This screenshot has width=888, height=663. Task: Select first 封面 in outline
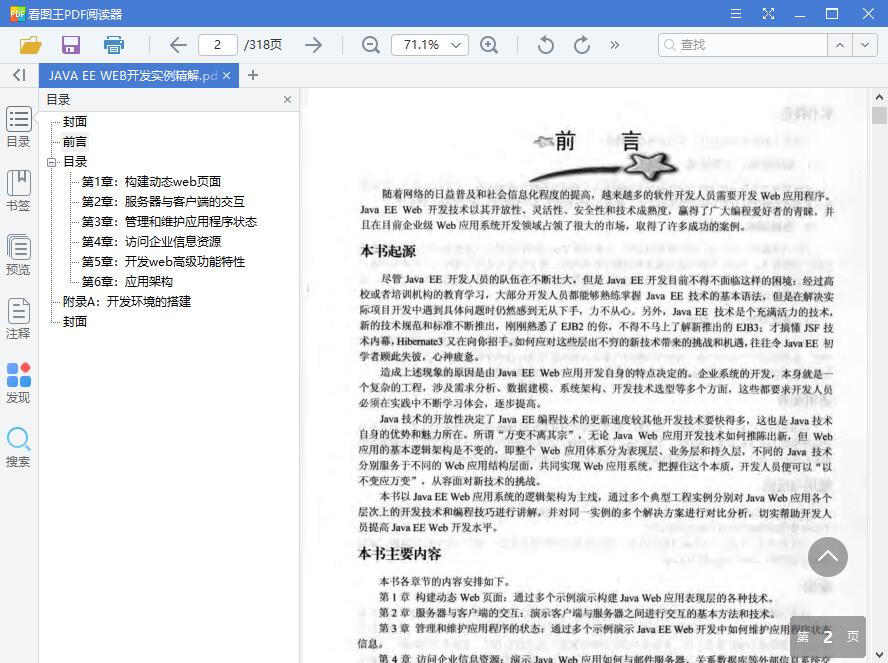click(75, 122)
